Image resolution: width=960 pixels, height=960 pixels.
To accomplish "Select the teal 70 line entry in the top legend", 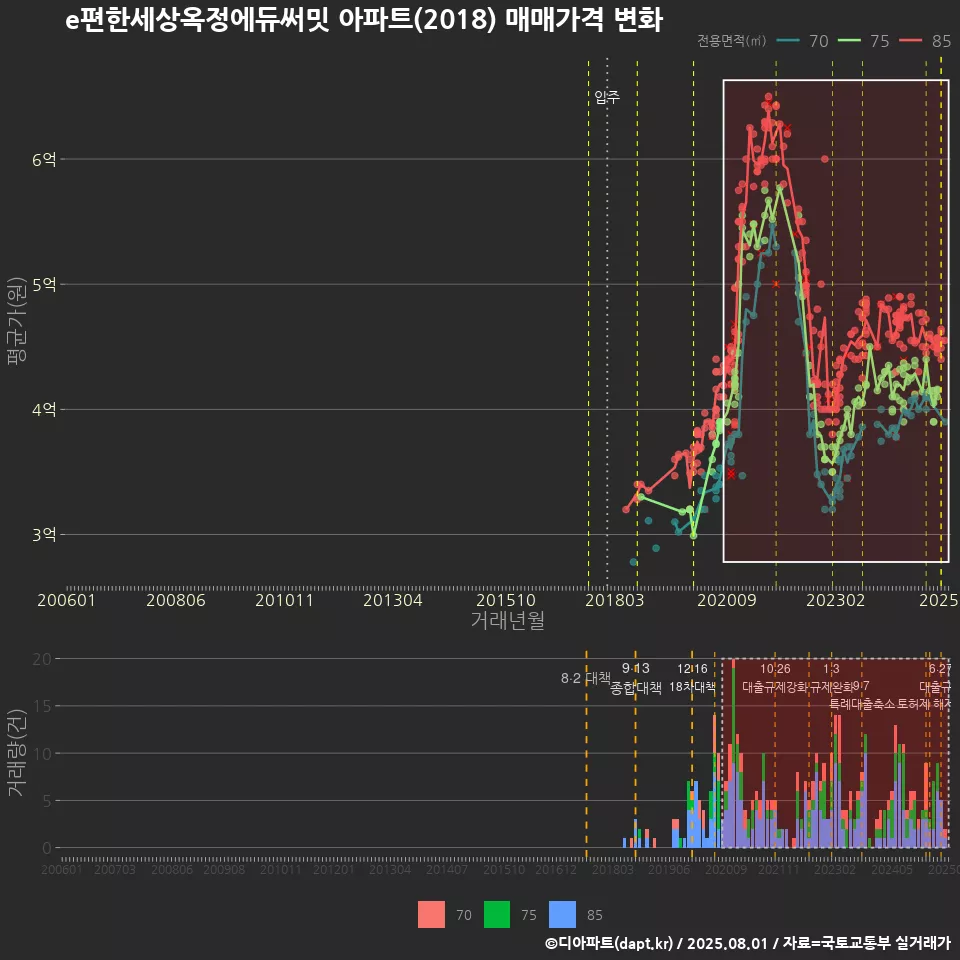I will (x=802, y=40).
